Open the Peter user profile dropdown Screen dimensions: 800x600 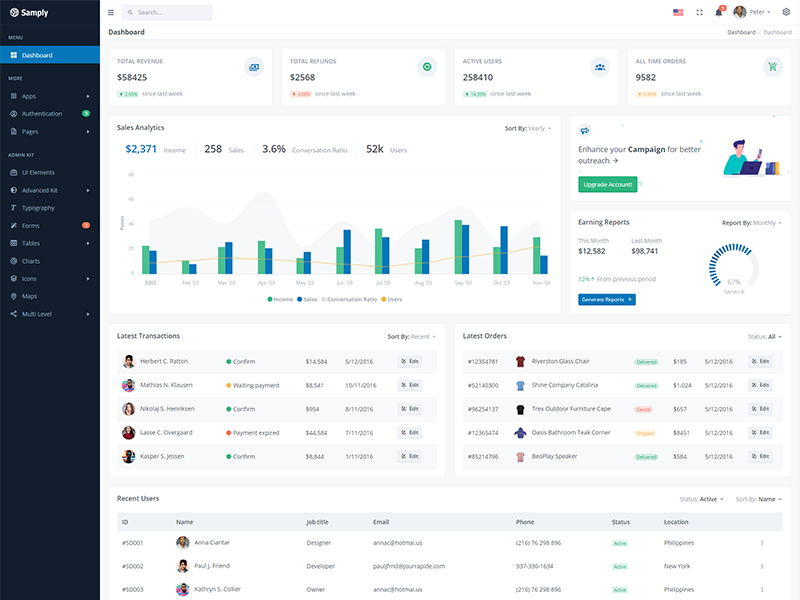[752, 12]
